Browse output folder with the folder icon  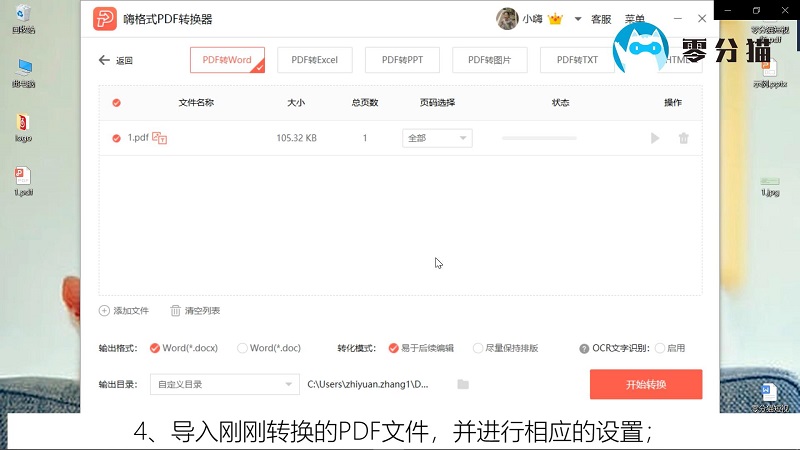pos(463,384)
